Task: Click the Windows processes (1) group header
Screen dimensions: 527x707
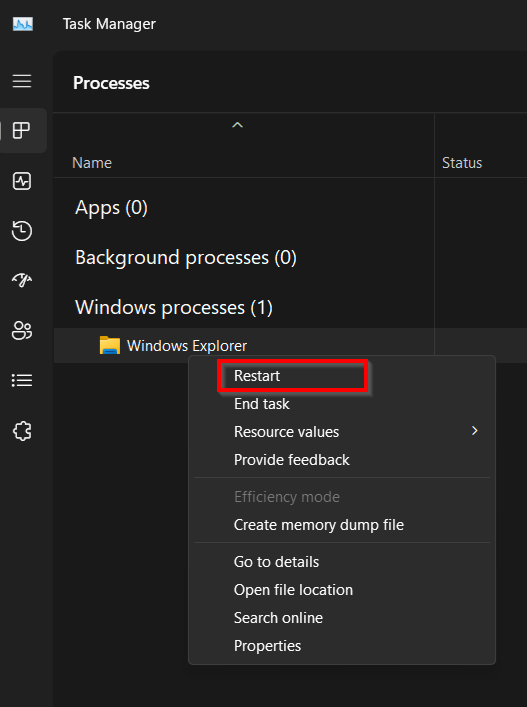Action: coord(174,308)
